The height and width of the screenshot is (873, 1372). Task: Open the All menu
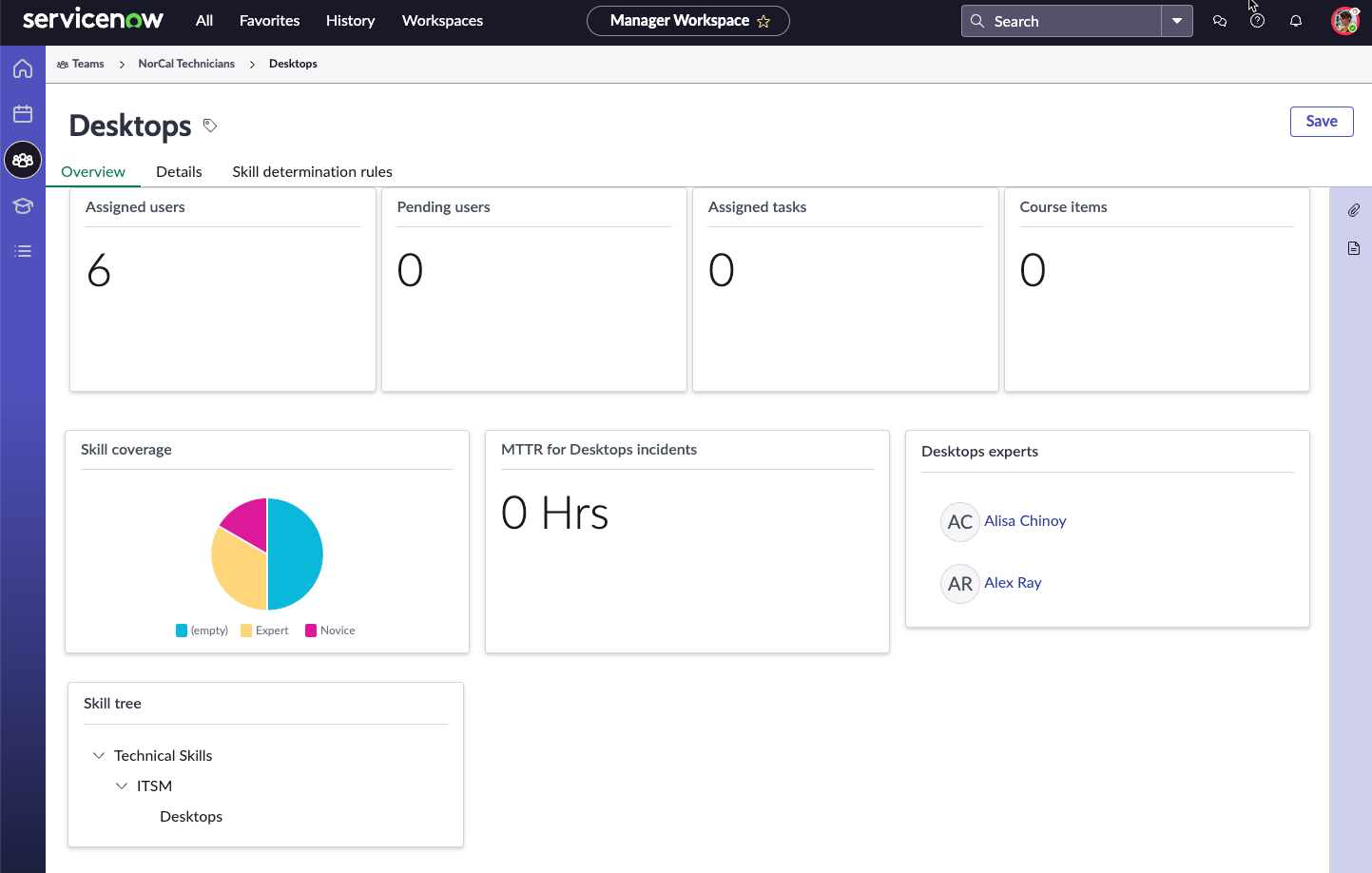(204, 21)
